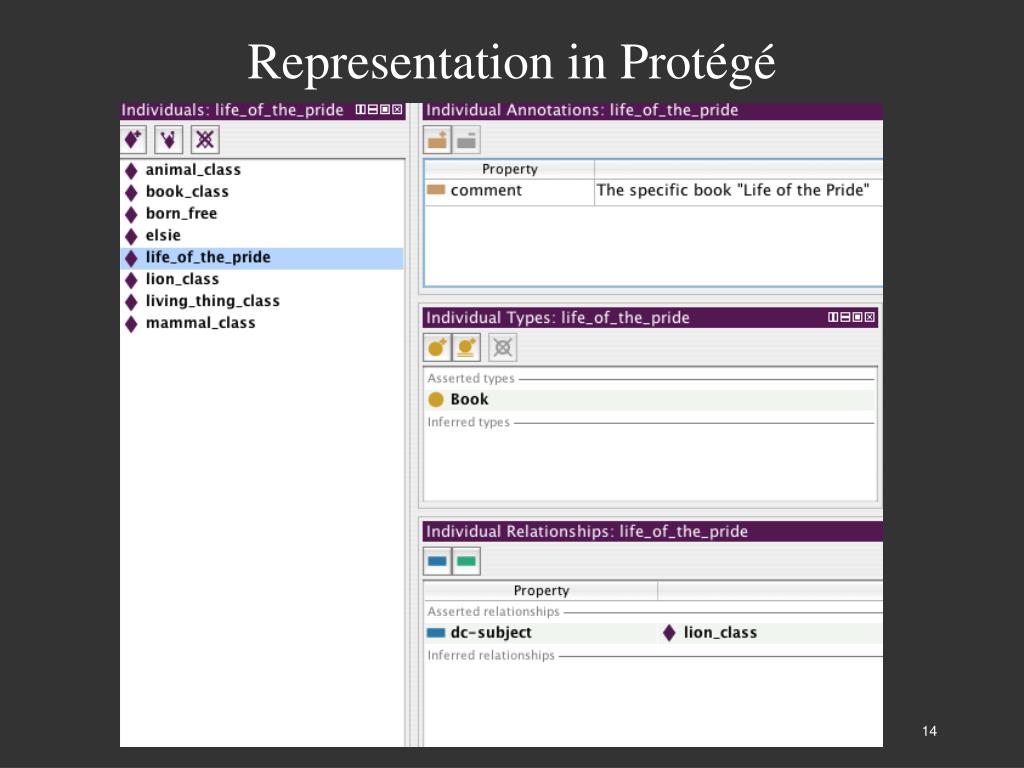Click the Property column header in Relationships
Image resolution: width=1024 pixels, height=768 pixels.
tap(541, 590)
